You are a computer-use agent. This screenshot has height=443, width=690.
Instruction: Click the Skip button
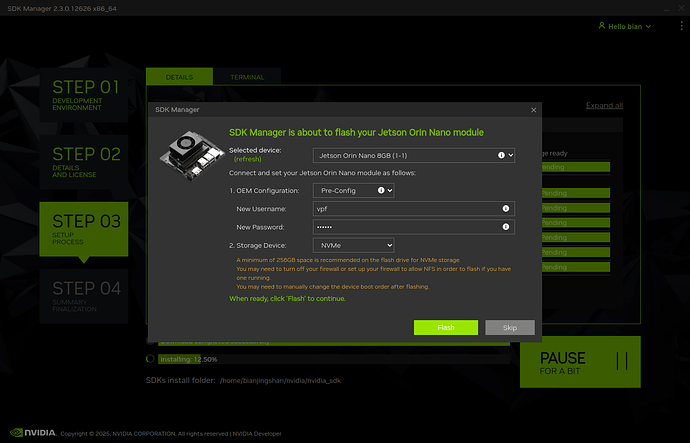[x=510, y=327]
